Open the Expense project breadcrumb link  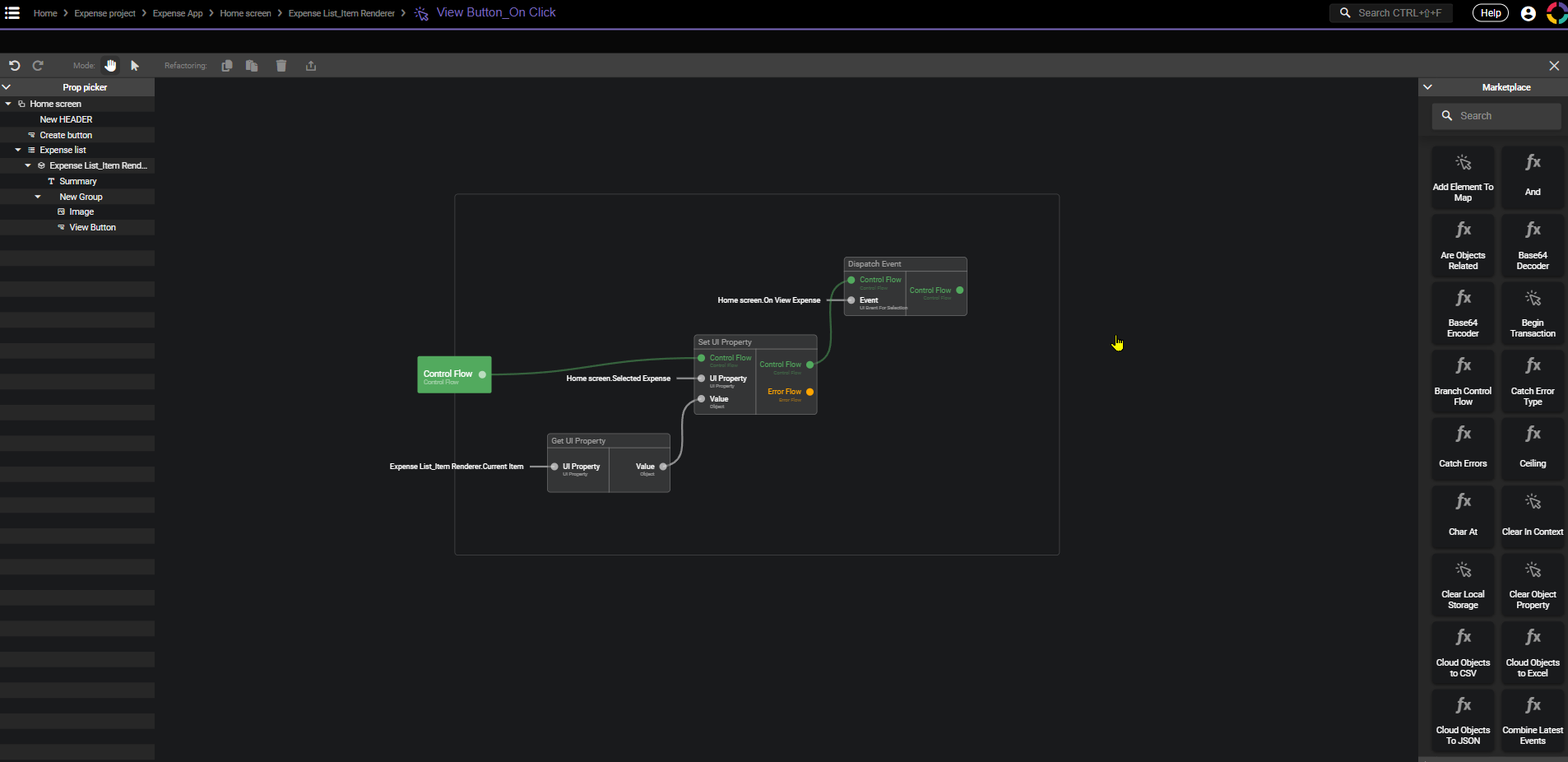(104, 13)
